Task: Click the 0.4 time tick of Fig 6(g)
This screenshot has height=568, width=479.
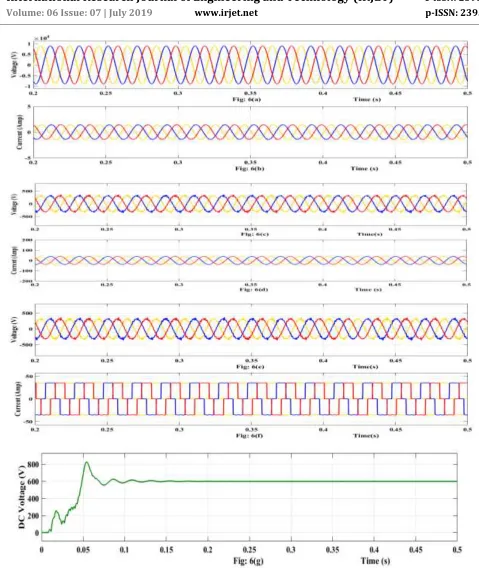Action: coord(374,550)
